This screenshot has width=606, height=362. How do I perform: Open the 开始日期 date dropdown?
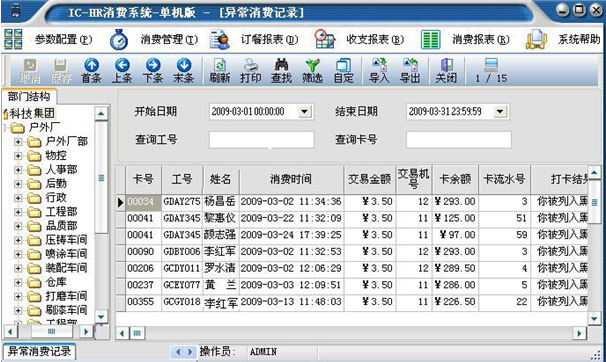(305, 112)
